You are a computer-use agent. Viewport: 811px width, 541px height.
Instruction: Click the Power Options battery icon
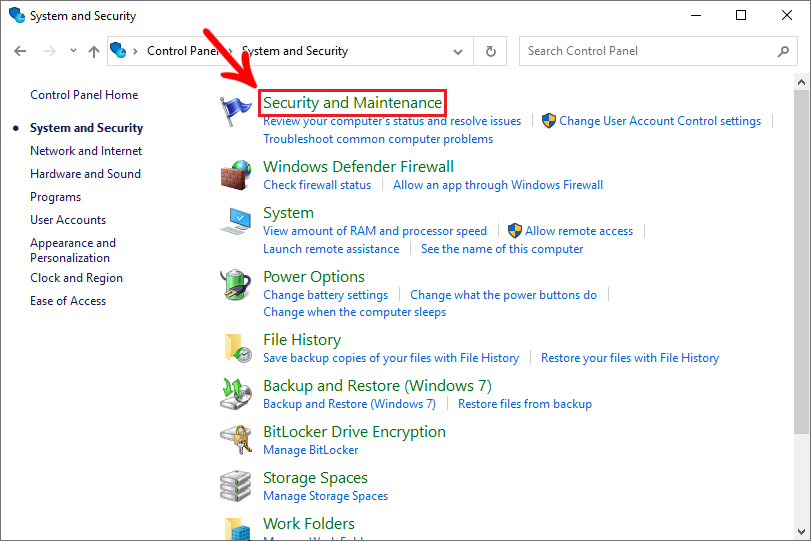pos(236,284)
